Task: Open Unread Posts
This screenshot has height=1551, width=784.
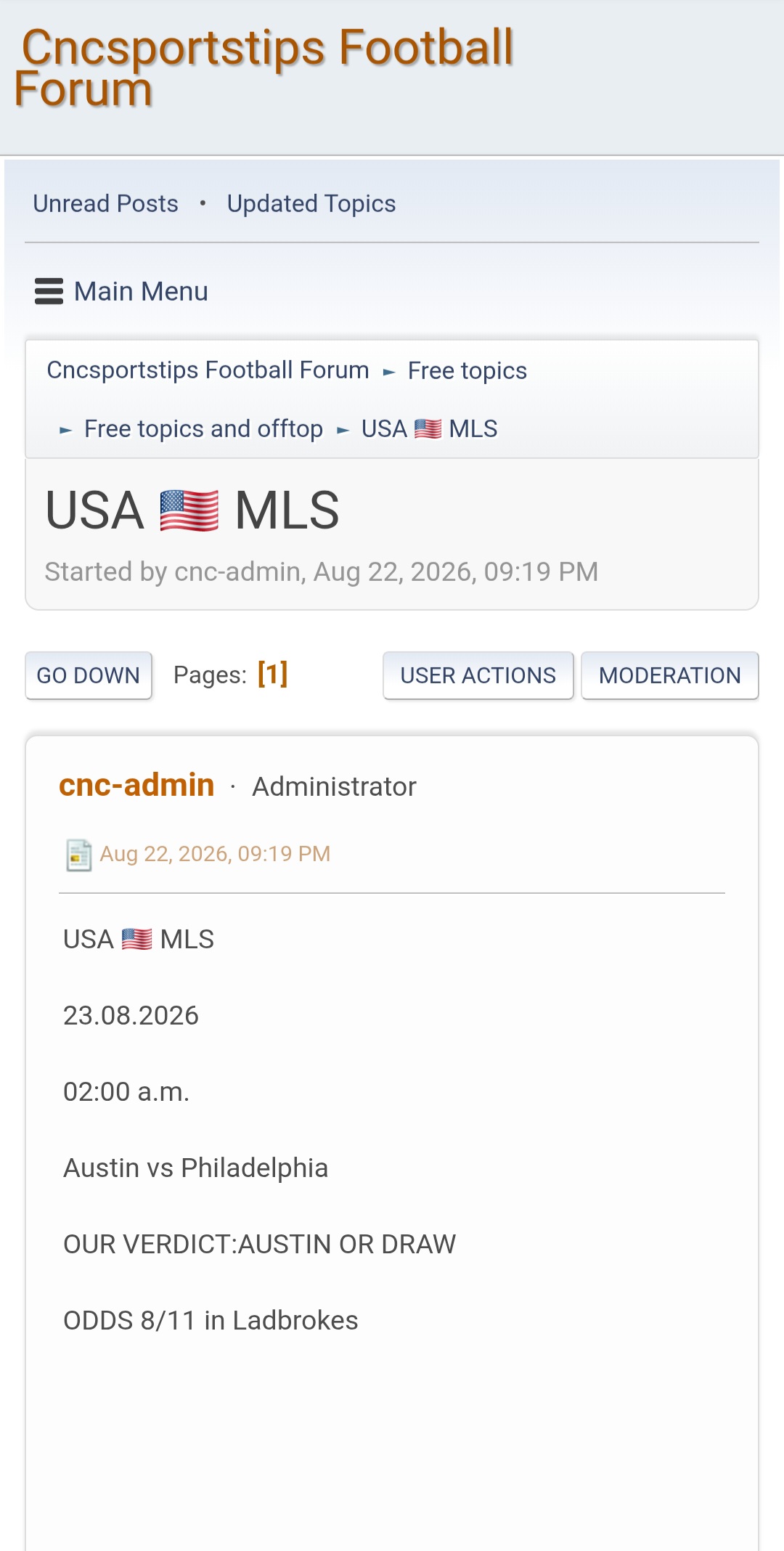Action: 105,204
